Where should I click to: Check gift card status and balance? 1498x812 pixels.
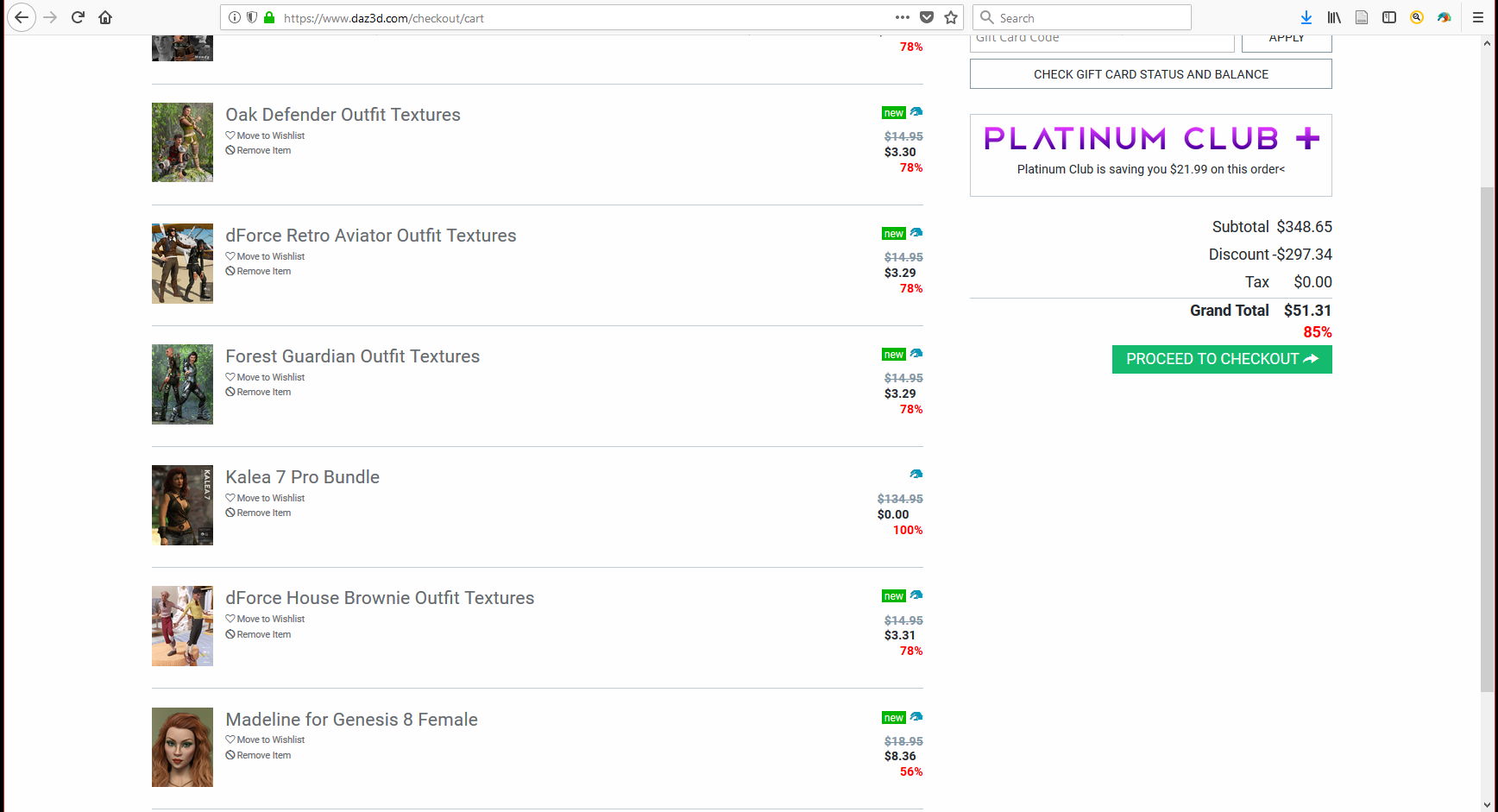coord(1150,74)
